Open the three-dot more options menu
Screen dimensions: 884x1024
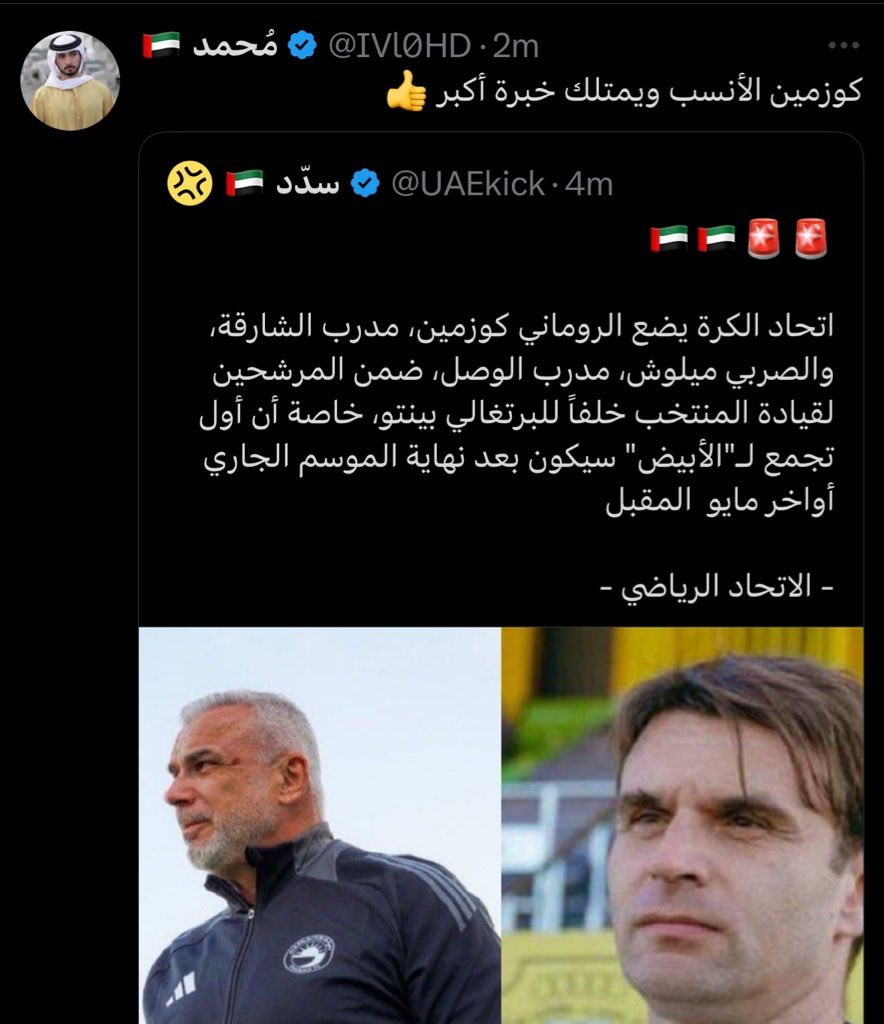[x=844, y=45]
